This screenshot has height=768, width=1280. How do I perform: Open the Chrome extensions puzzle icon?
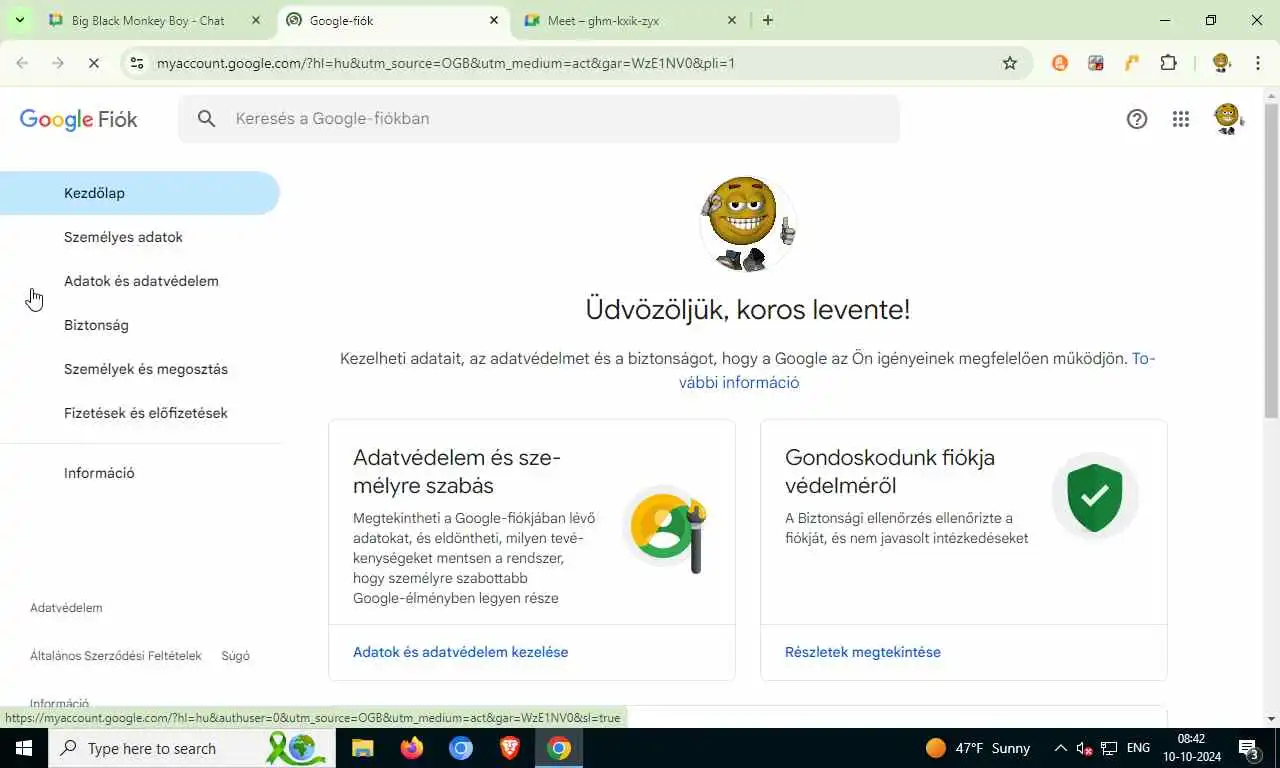click(x=1168, y=63)
